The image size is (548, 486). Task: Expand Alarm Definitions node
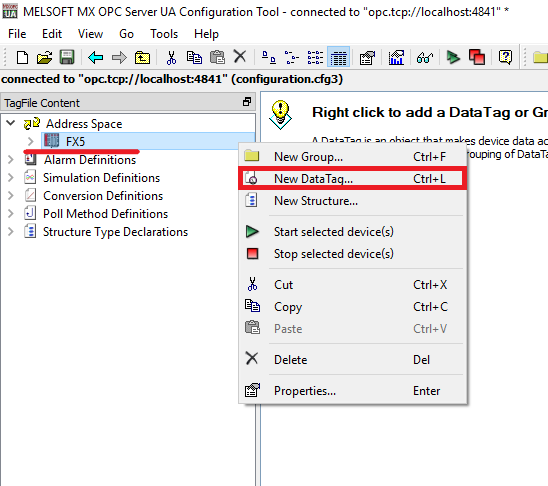11,160
